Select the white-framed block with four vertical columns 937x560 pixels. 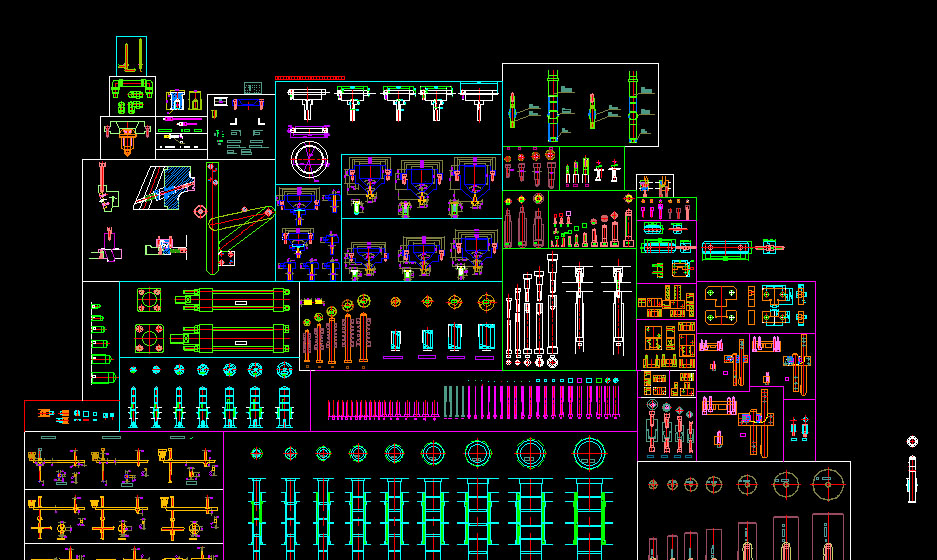pyautogui.click(x=580, y=105)
